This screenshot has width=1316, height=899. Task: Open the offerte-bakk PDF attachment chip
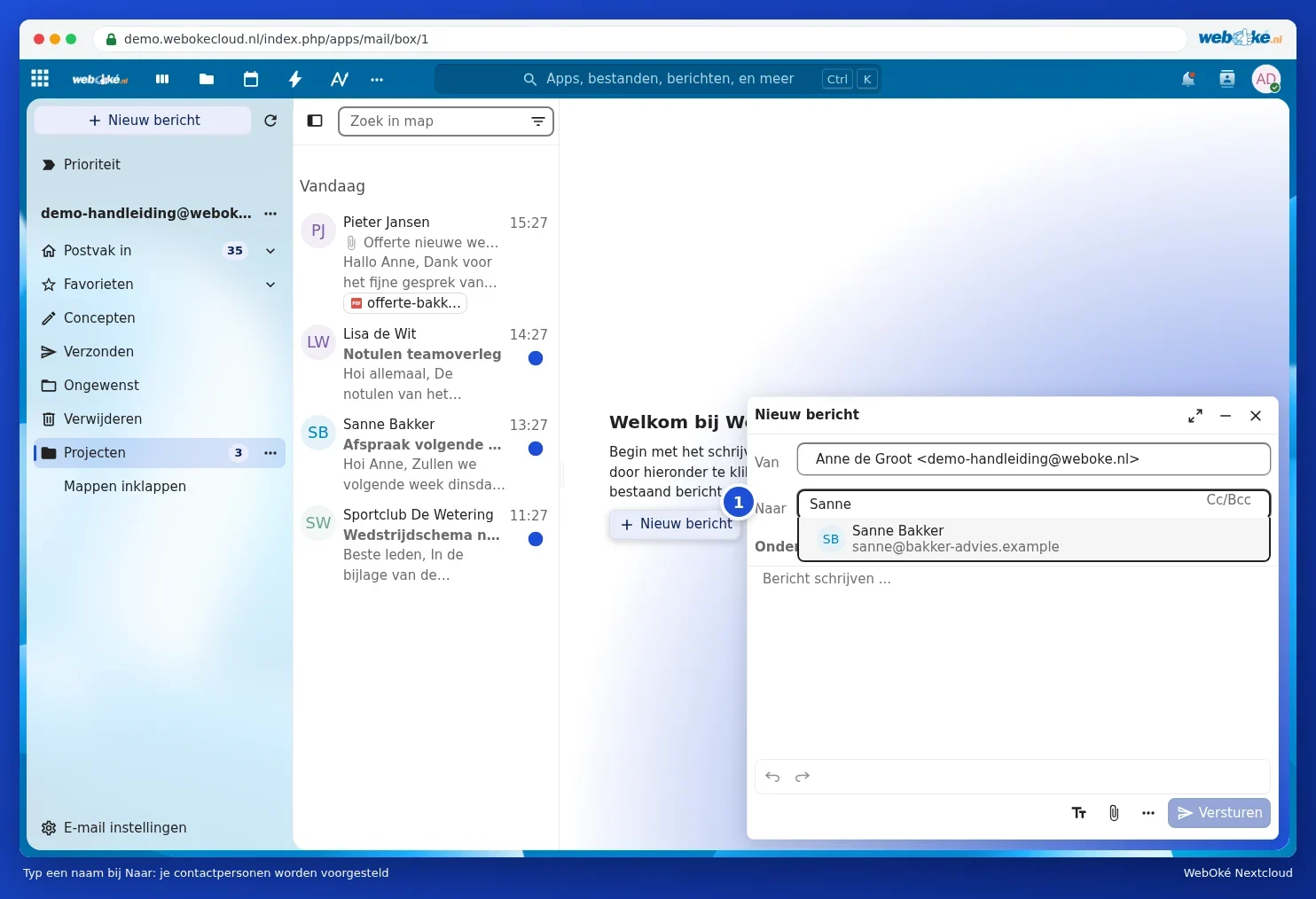405,303
